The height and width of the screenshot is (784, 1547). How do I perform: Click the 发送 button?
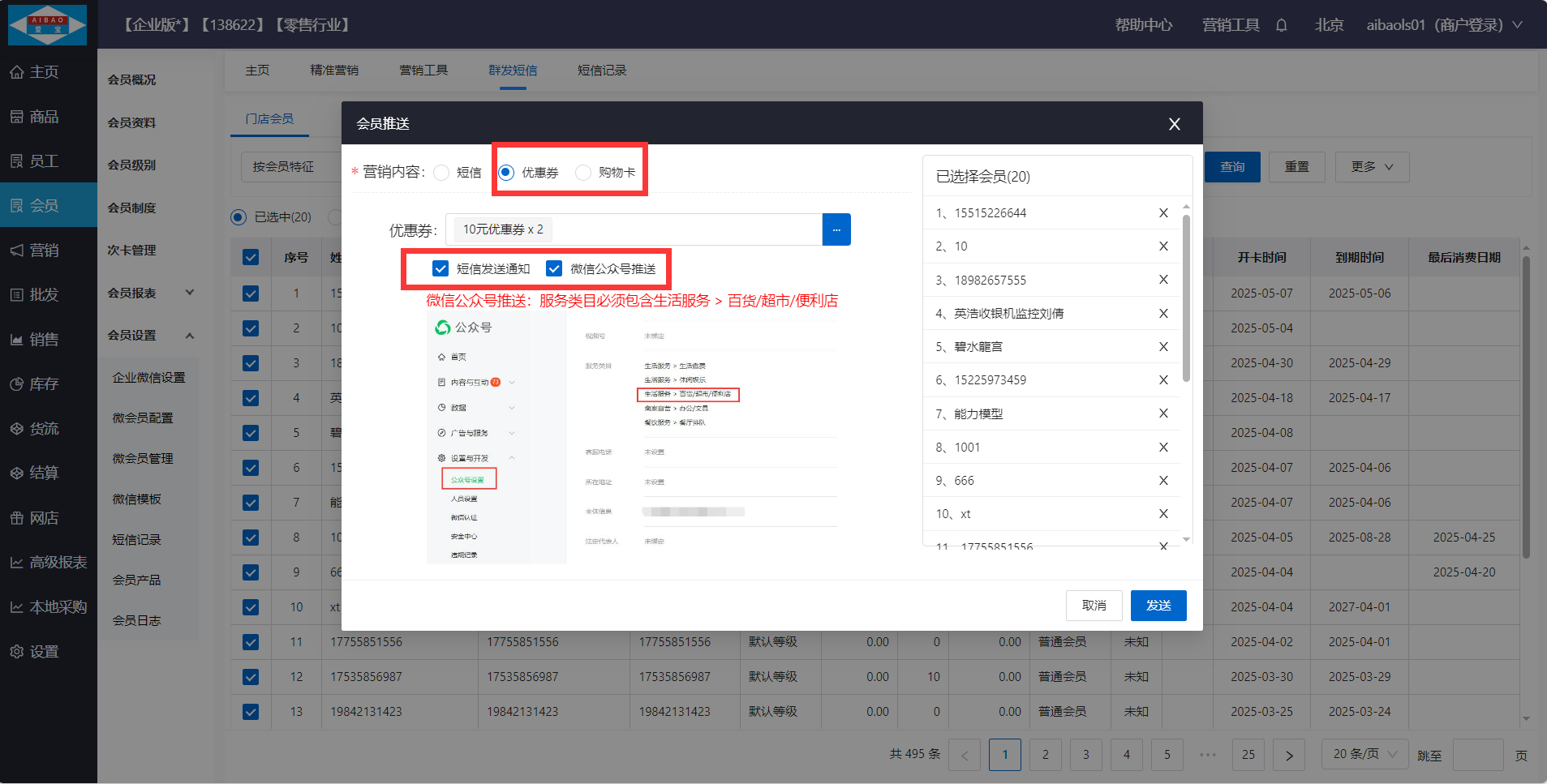point(1158,606)
